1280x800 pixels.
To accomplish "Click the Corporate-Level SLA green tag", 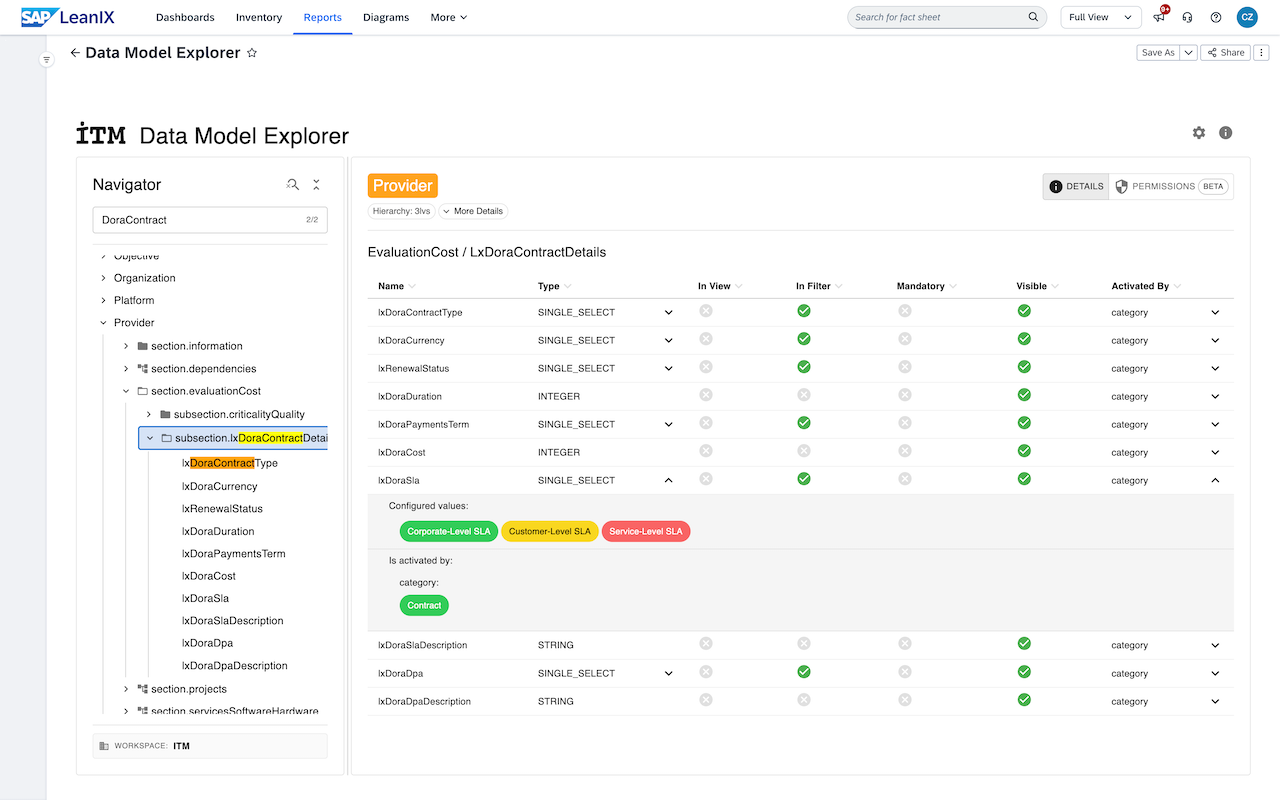I will tap(449, 531).
